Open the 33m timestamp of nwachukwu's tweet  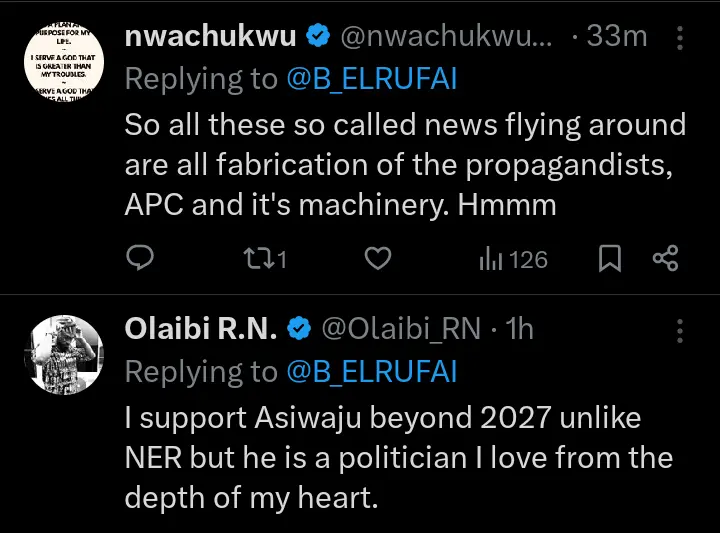click(617, 38)
